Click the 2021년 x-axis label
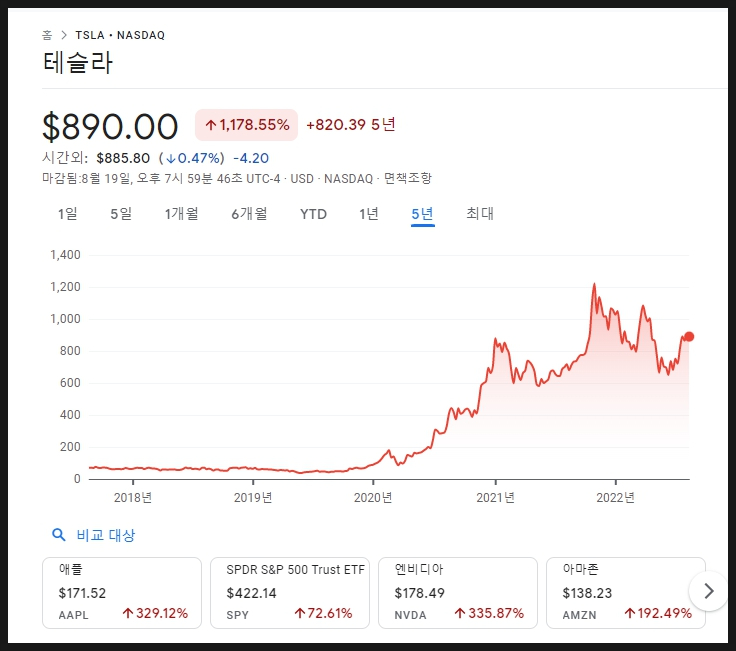Viewport: 736px width, 651px height. 496,498
